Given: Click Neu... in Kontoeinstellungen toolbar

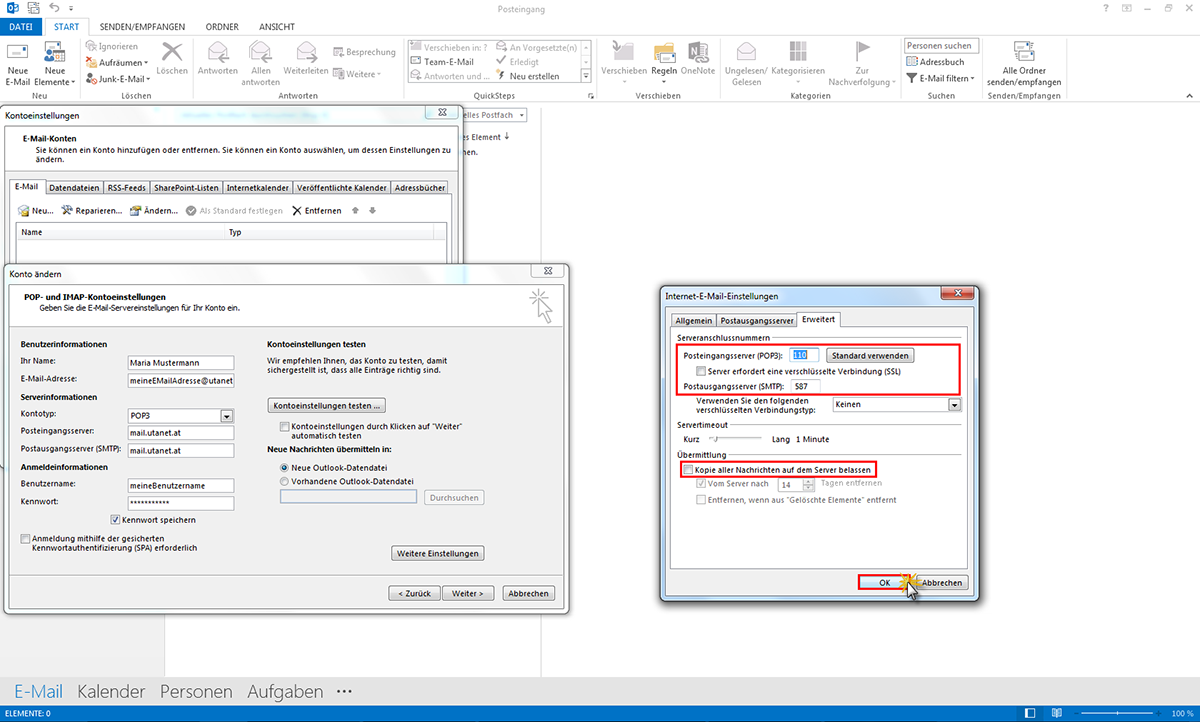Looking at the screenshot, I should click(x=36, y=211).
